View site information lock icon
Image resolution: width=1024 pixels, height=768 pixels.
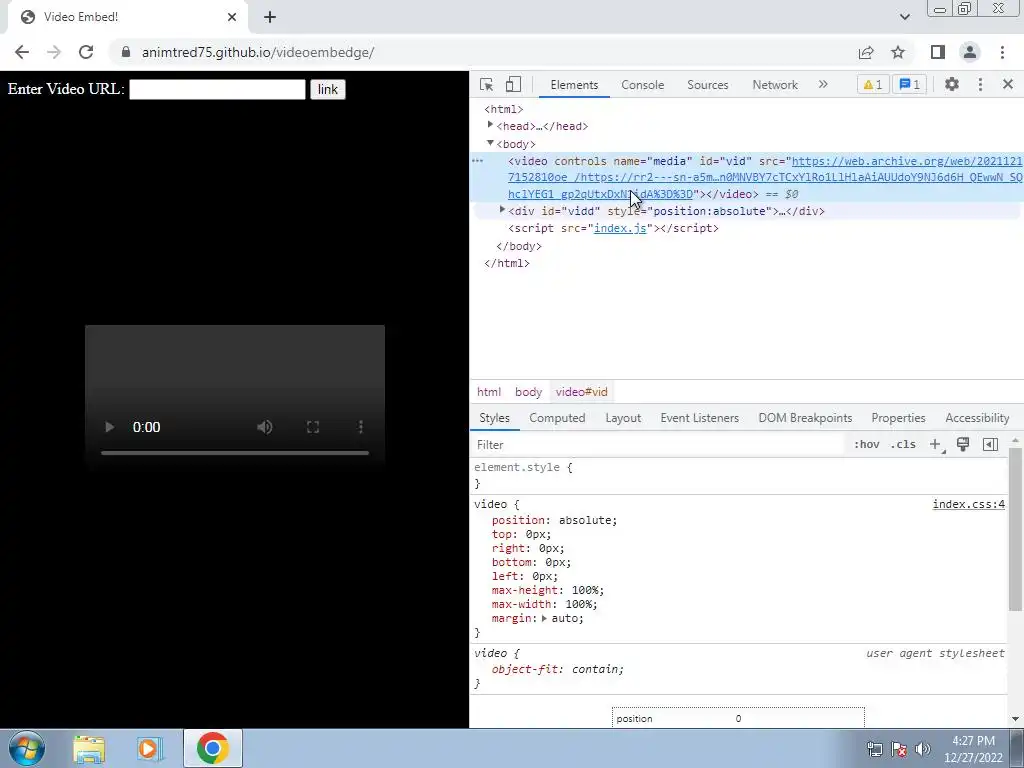(x=126, y=52)
